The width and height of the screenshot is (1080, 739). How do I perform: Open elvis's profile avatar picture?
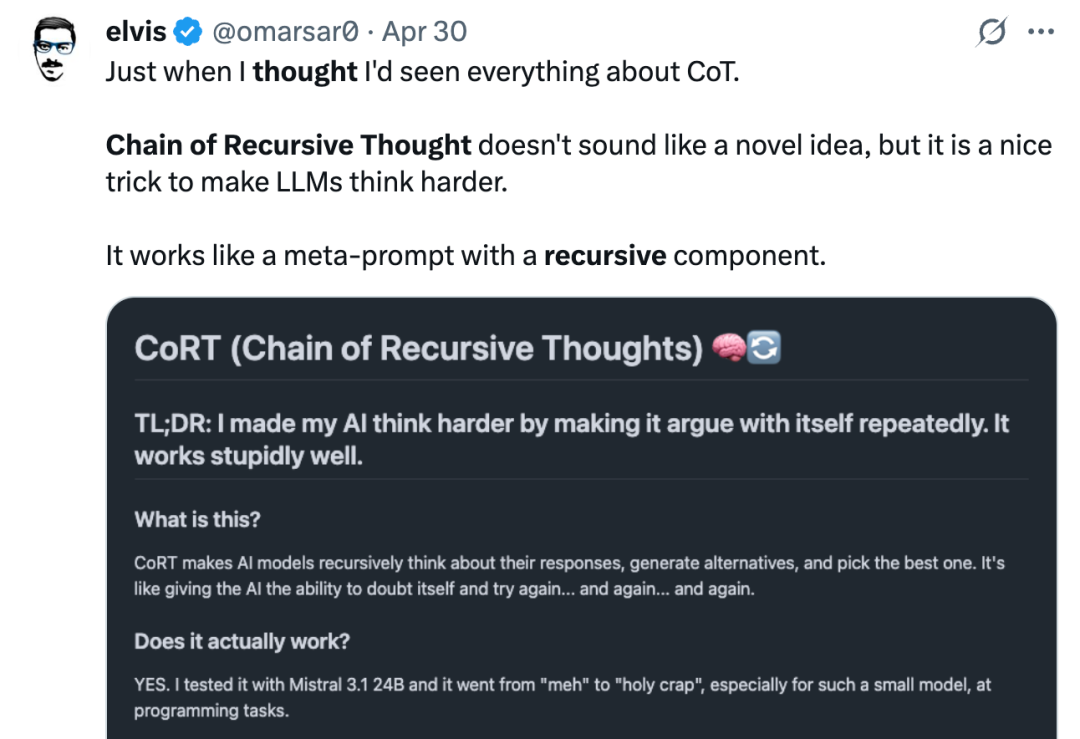click(x=54, y=50)
